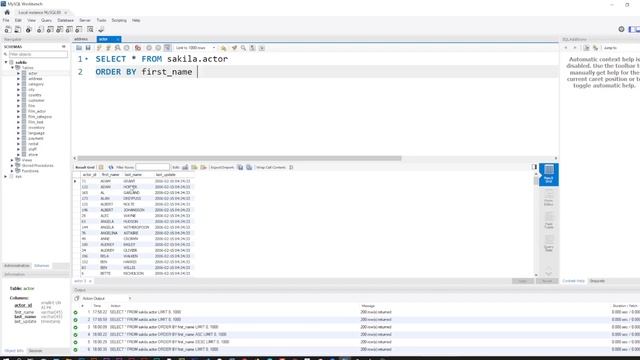Toggle the autocommit mode button
640x360 pixels.
point(167,48)
